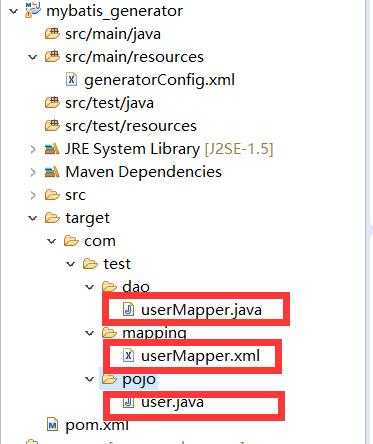The height and width of the screenshot is (444, 373).
Task: Select src/main/java label
Action: (113, 34)
